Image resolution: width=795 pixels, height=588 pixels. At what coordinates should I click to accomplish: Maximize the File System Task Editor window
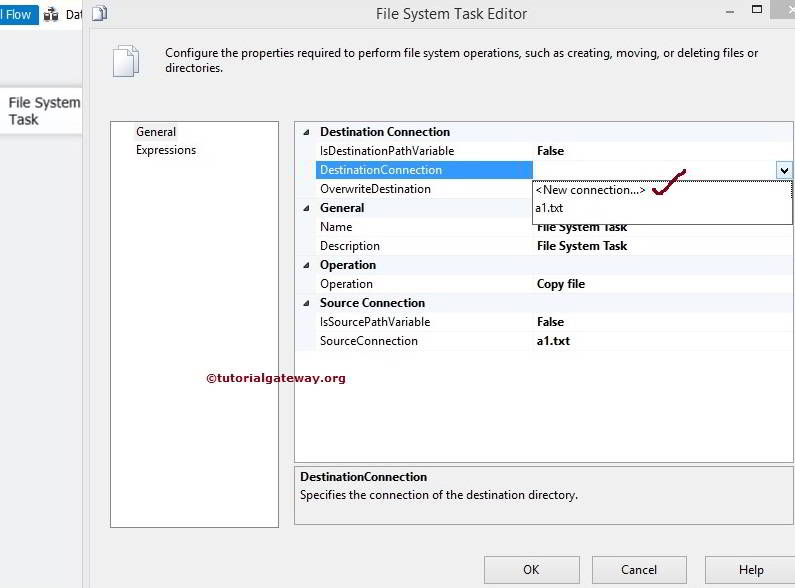[x=756, y=9]
